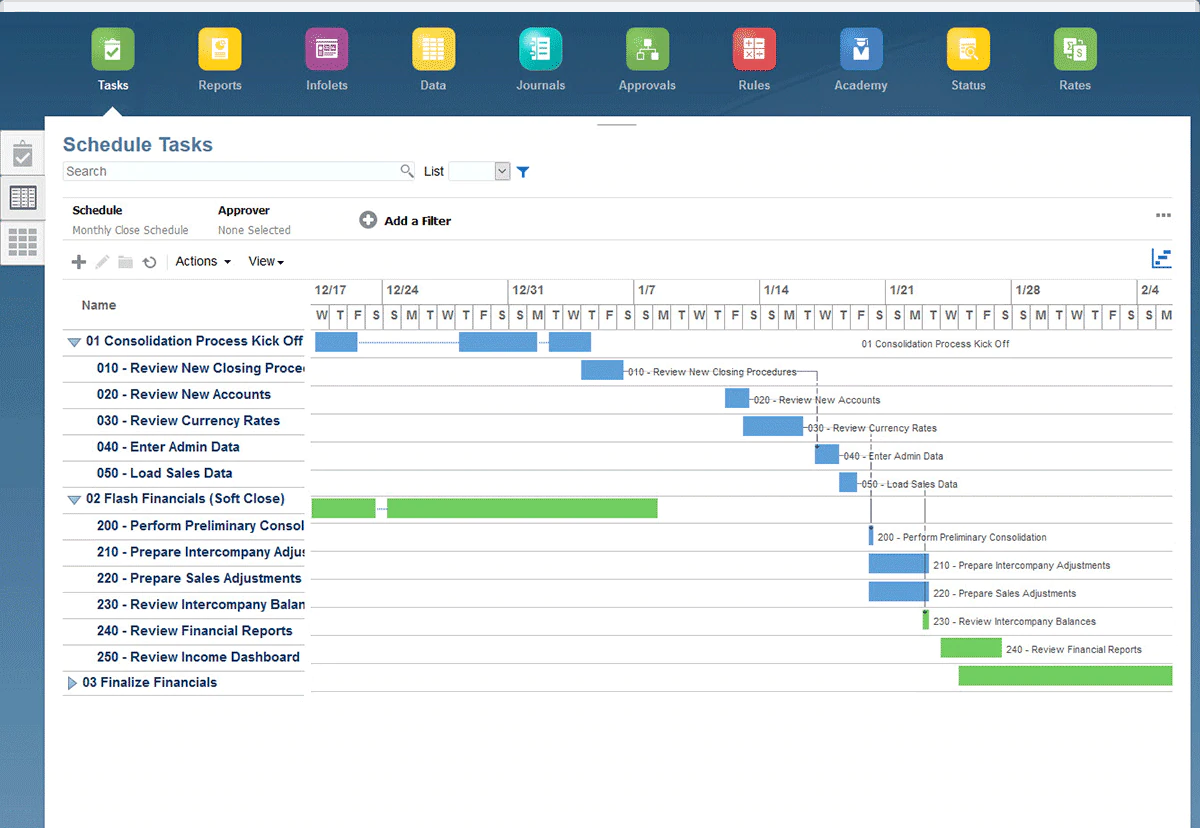This screenshot has width=1200, height=828.
Task: Open the Rates icon
Action: tap(1075, 49)
